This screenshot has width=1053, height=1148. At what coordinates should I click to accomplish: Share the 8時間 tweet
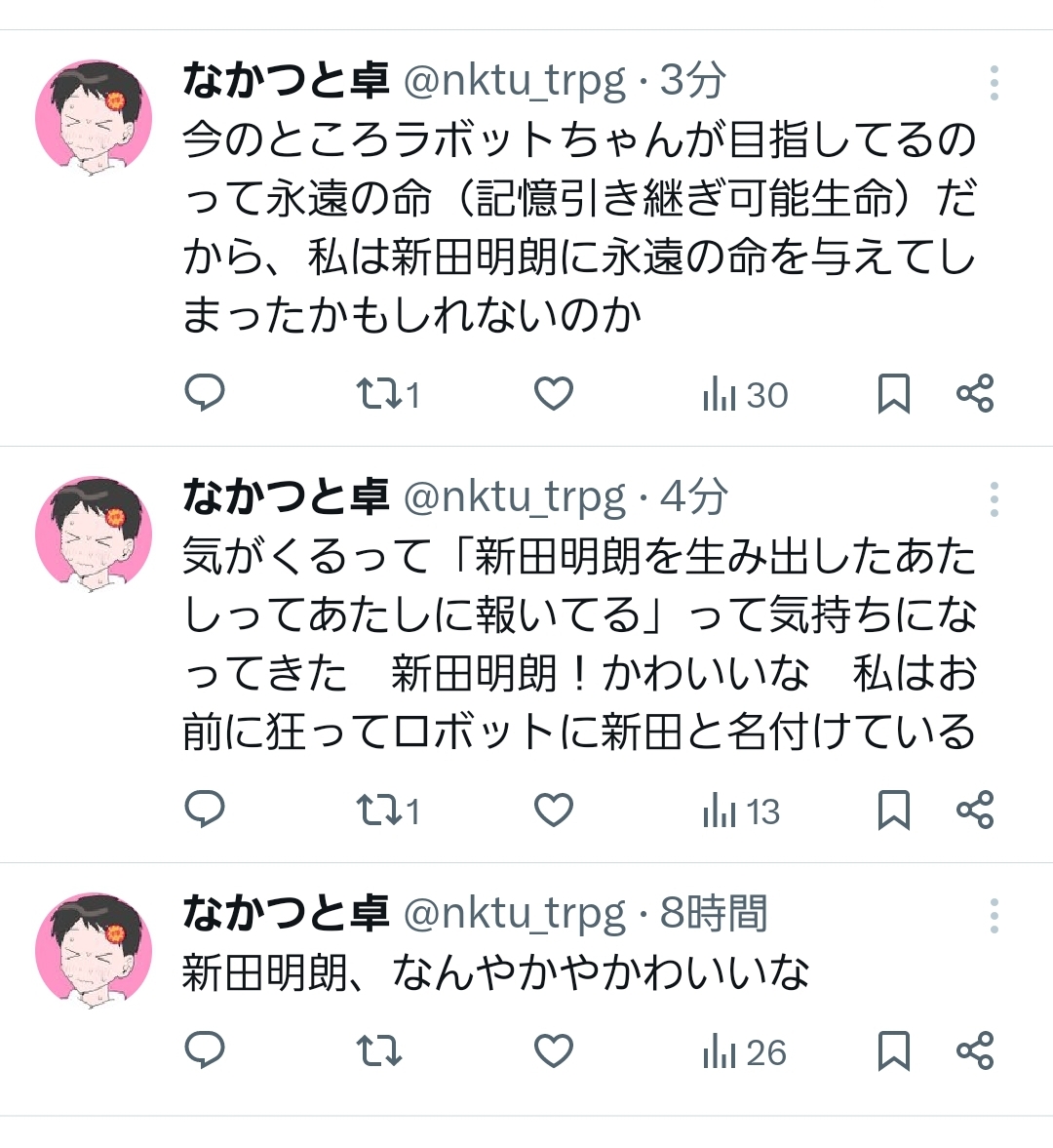click(974, 1051)
